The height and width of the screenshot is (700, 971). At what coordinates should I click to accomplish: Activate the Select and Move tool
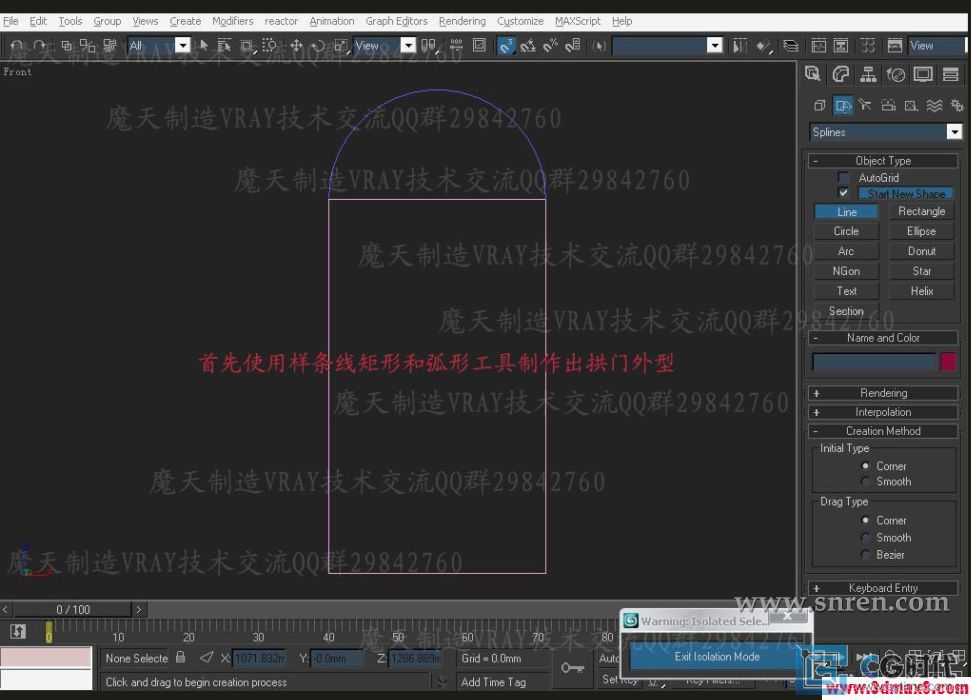click(x=296, y=45)
